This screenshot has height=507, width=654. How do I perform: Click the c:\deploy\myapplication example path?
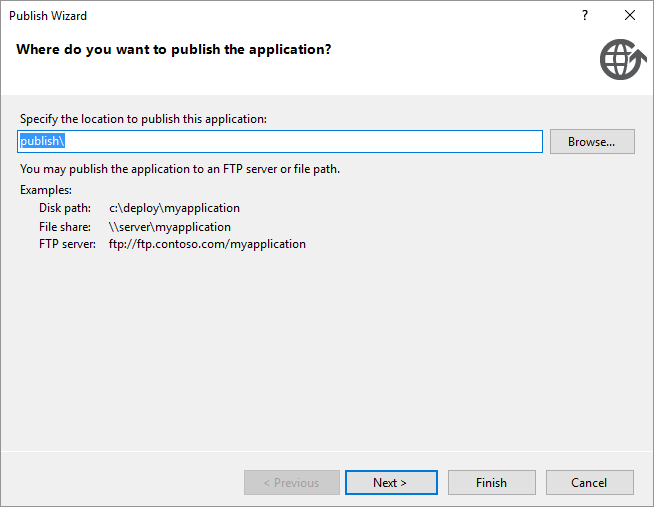click(174, 208)
